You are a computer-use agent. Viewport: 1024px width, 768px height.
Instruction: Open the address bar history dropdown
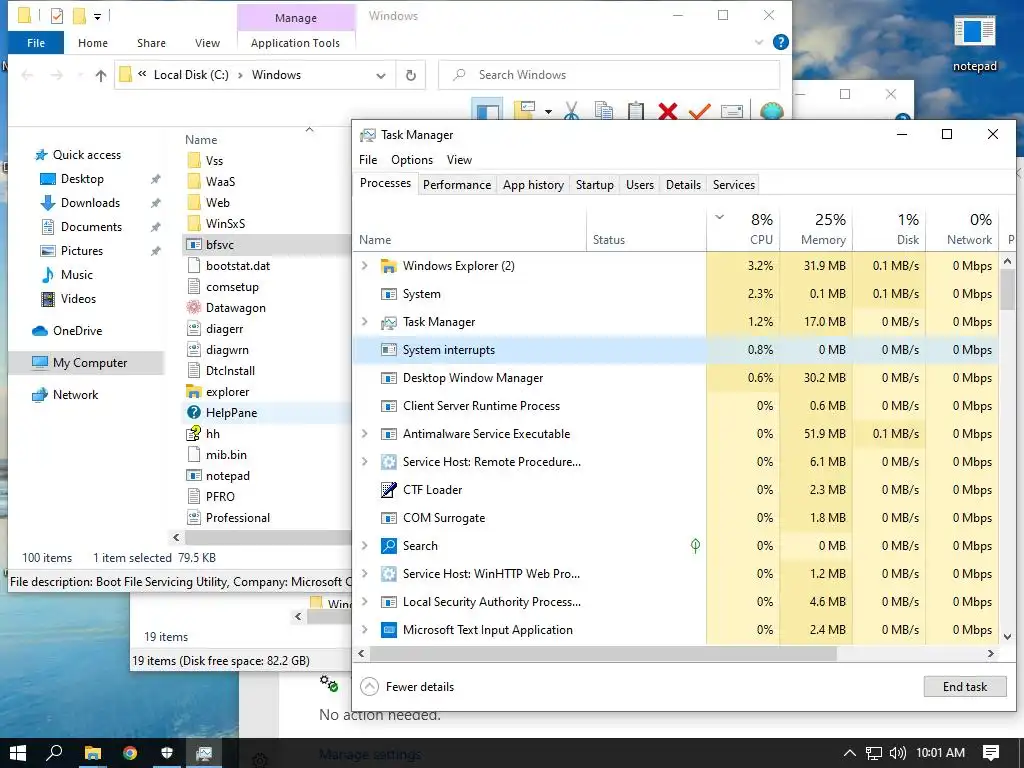pos(381,75)
